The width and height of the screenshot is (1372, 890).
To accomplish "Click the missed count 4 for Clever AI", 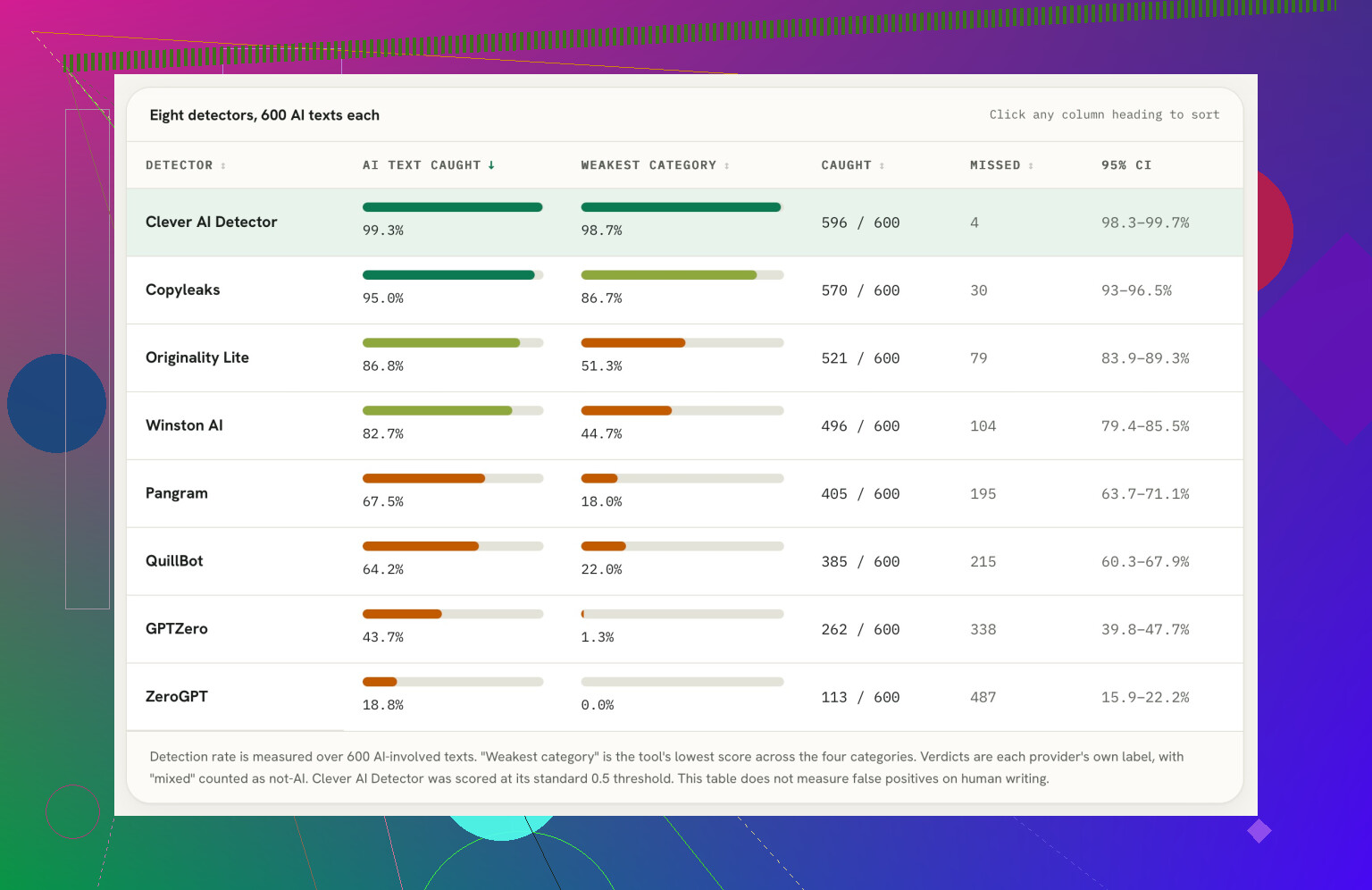I will (x=975, y=222).
